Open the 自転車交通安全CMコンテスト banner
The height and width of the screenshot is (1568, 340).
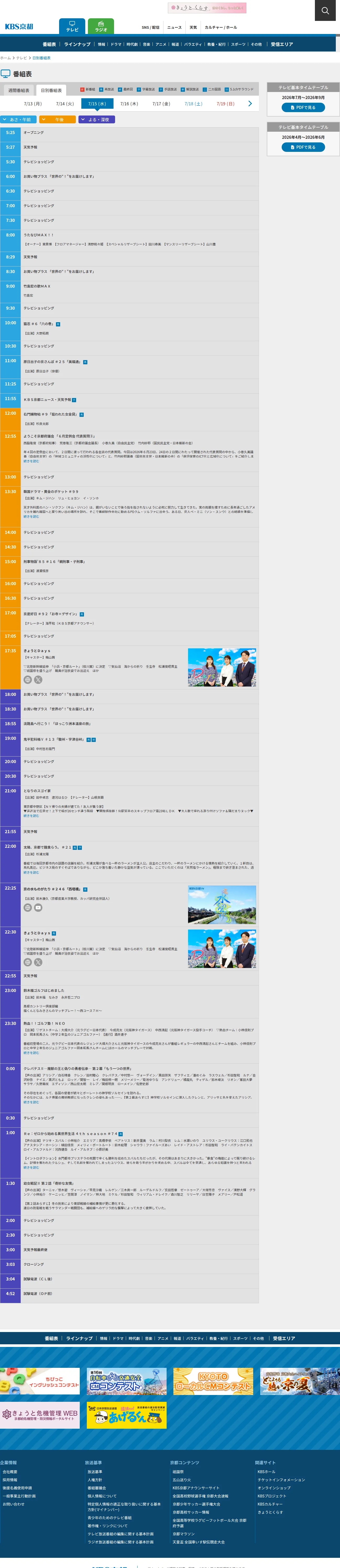pos(127,1382)
